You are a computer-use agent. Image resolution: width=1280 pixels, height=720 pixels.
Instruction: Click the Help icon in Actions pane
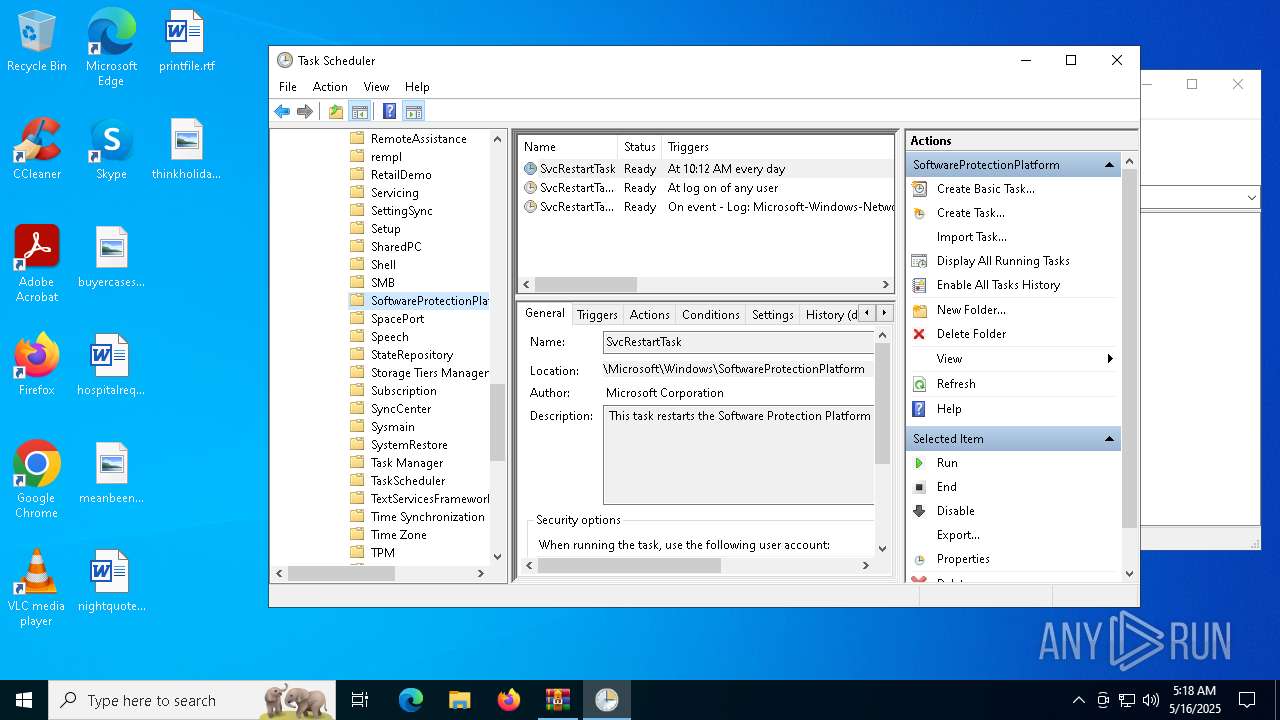(x=919, y=409)
